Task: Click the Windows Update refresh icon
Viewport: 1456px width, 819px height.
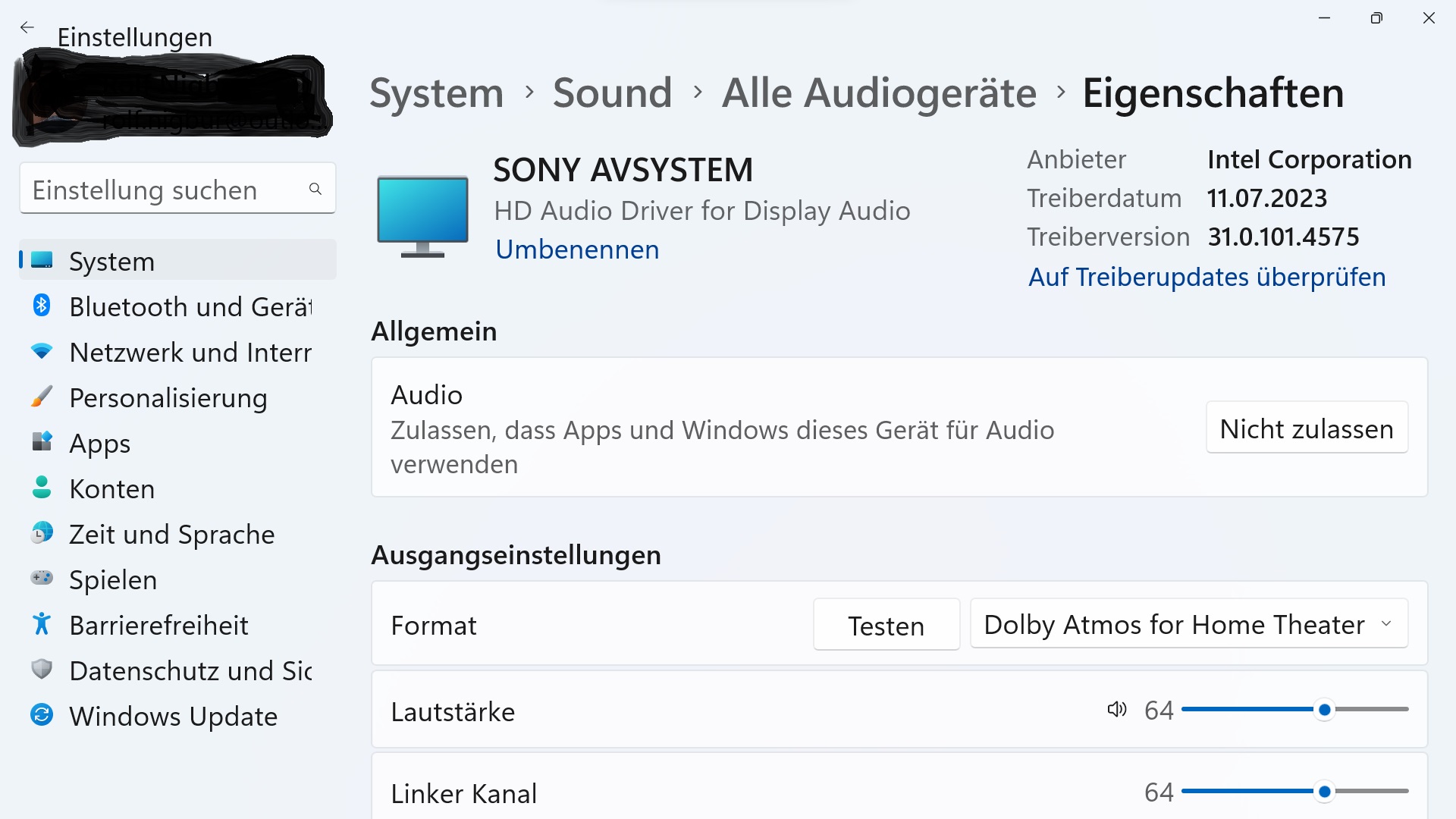Action: point(42,715)
